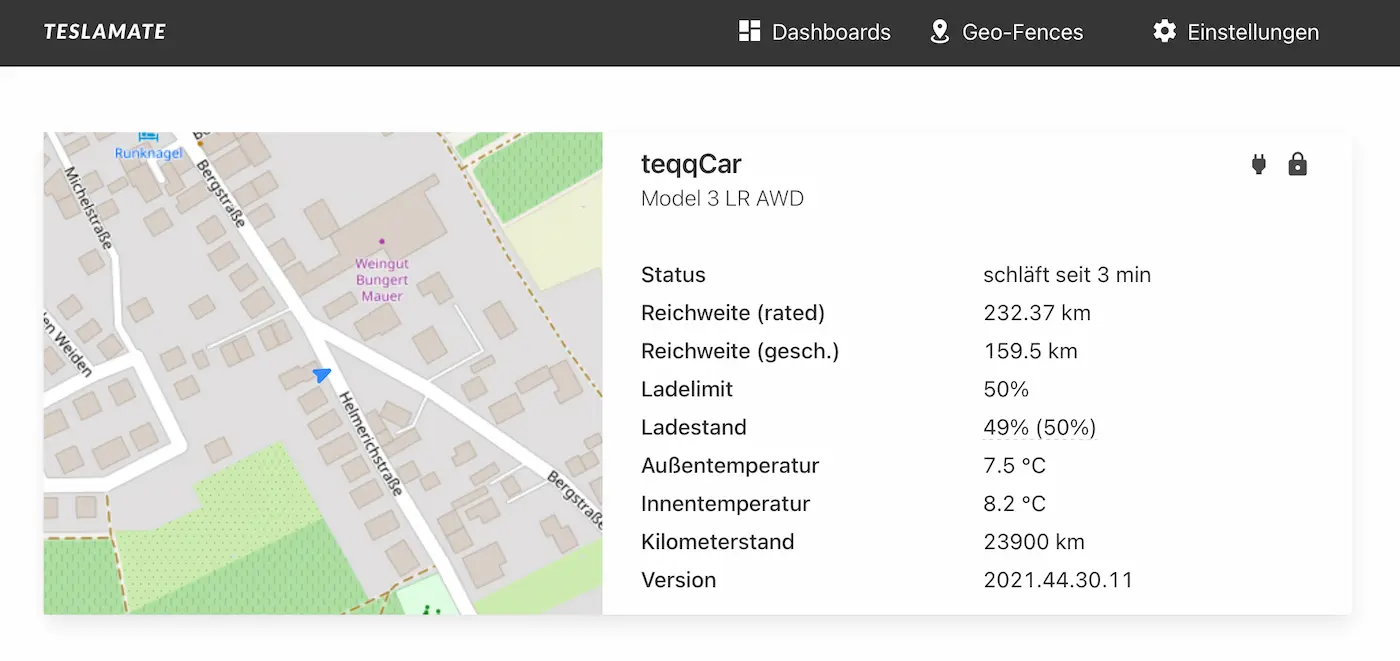Open the Dashboards menu item

(x=830, y=32)
